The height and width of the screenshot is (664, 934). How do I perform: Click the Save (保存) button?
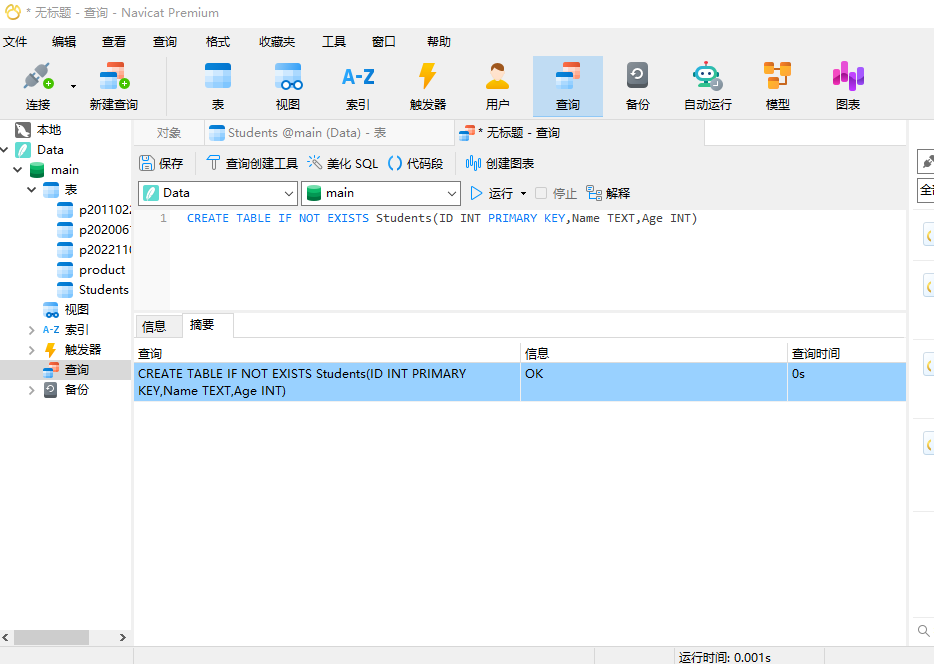pos(161,163)
